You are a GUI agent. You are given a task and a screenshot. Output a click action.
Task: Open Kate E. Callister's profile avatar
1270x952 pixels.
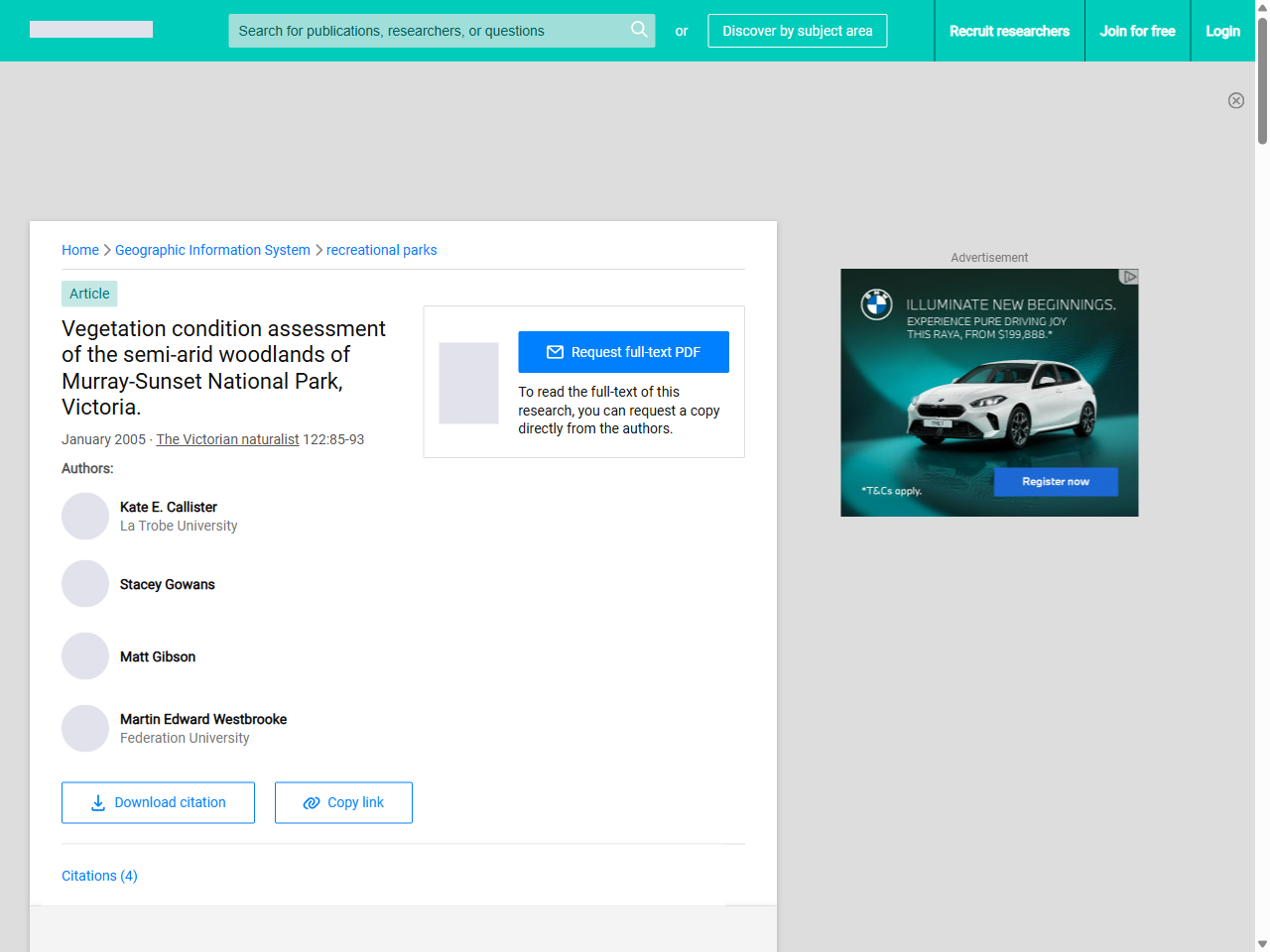pos(85,517)
